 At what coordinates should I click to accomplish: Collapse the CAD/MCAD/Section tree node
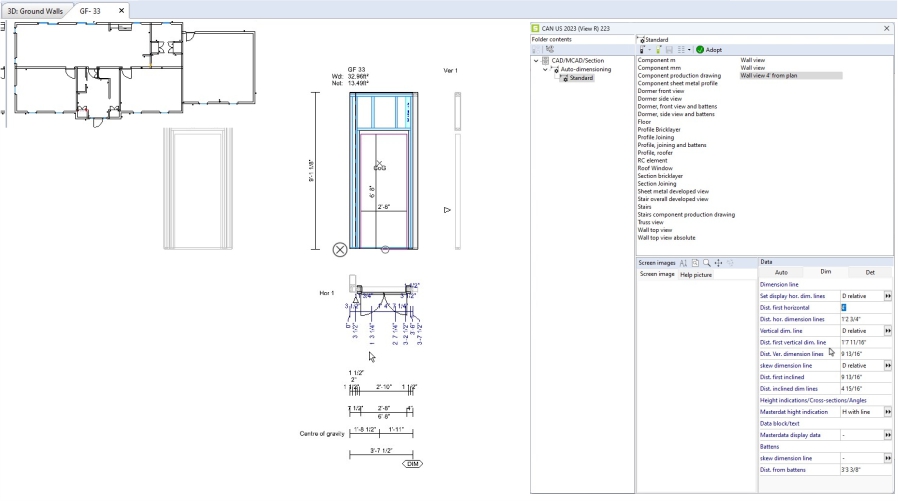(x=537, y=60)
